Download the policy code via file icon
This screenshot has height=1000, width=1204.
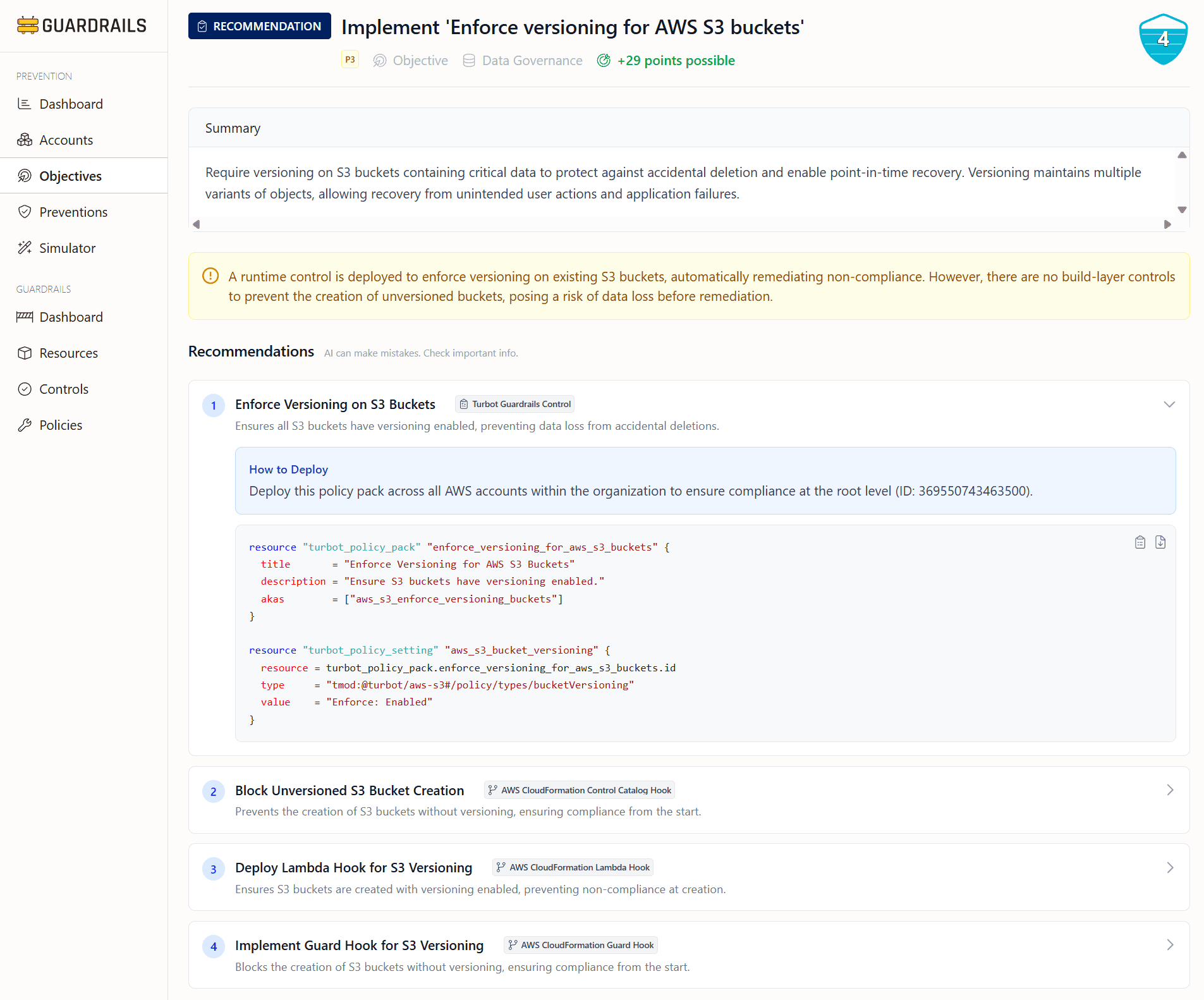click(1160, 542)
